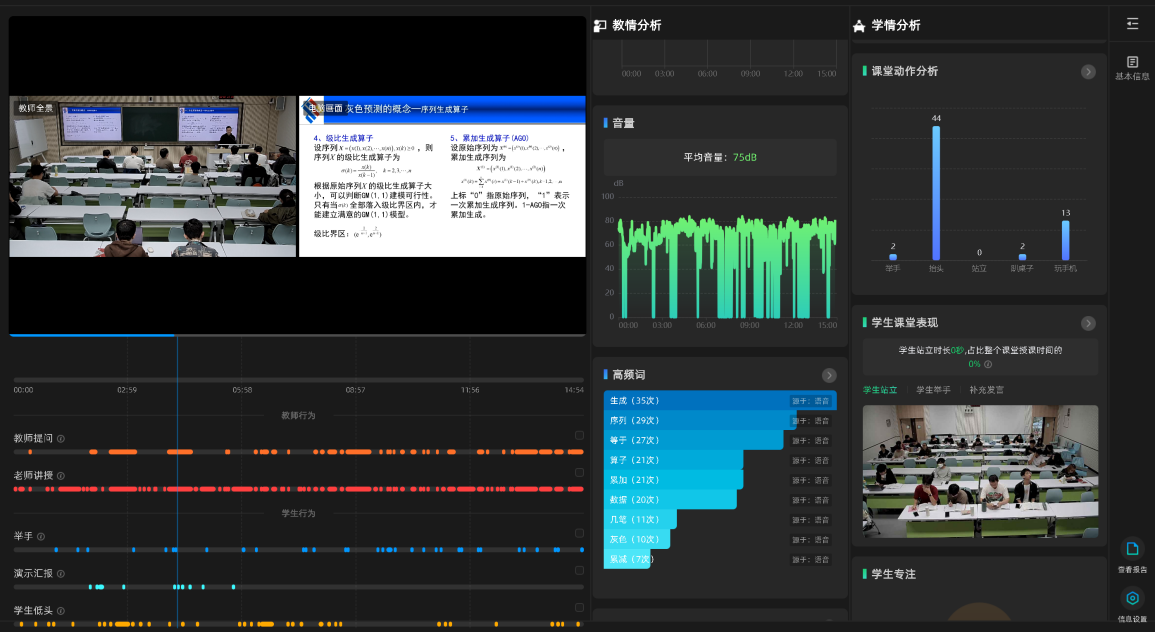Click the 生成（35次） keyword bar
Screen dimensions: 1155x632
700,401
